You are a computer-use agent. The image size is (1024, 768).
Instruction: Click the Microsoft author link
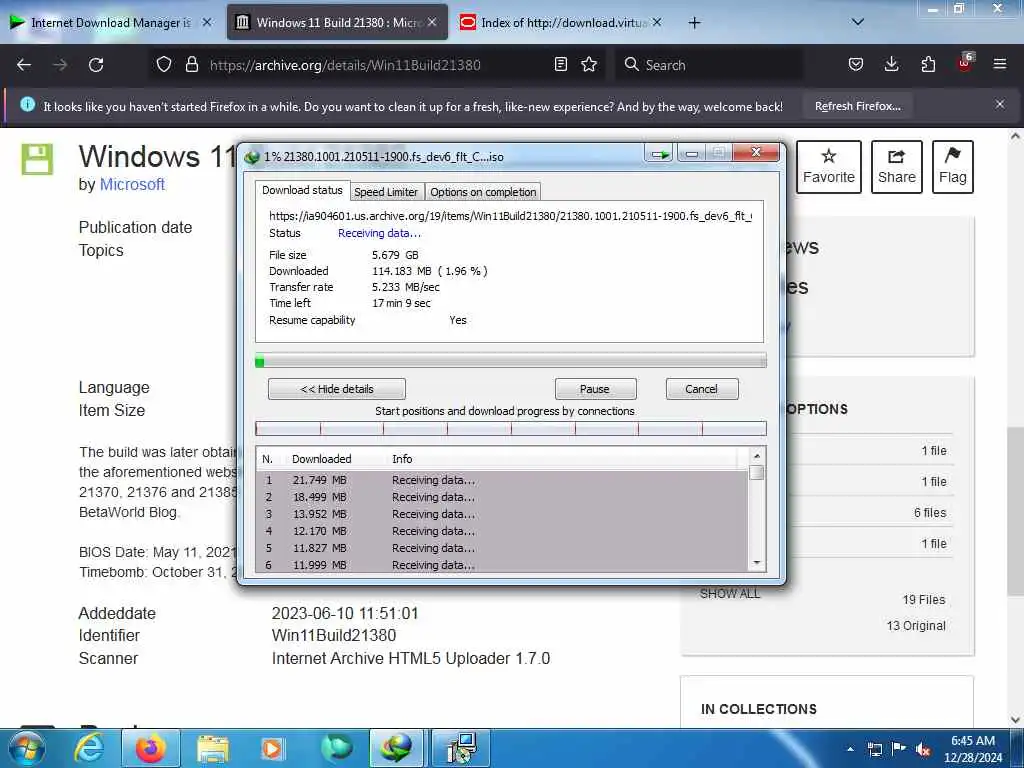pyautogui.click(x=132, y=185)
